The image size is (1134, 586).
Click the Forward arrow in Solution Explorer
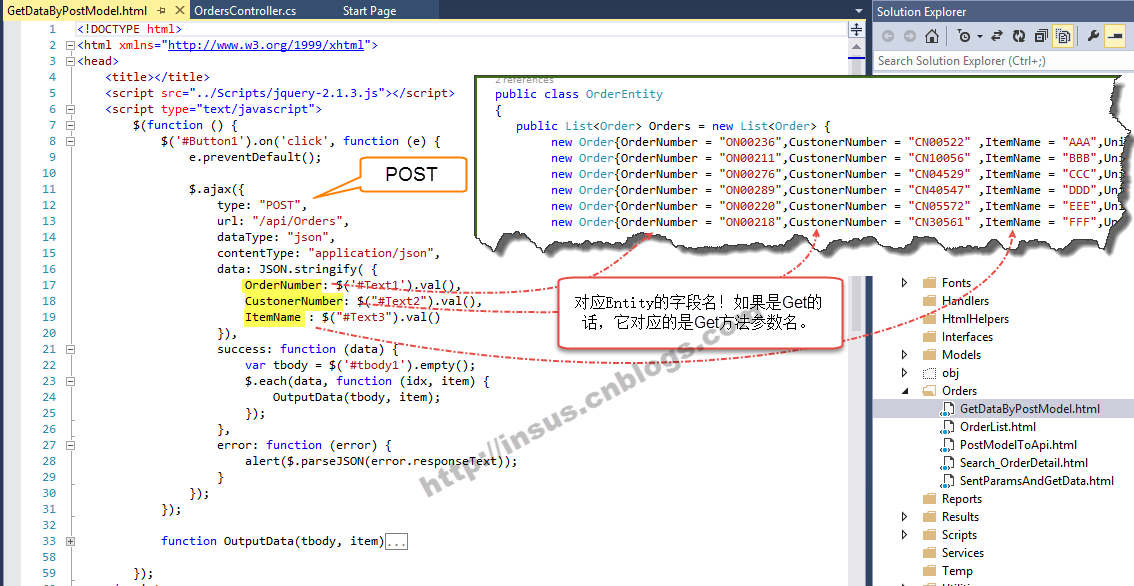point(910,36)
